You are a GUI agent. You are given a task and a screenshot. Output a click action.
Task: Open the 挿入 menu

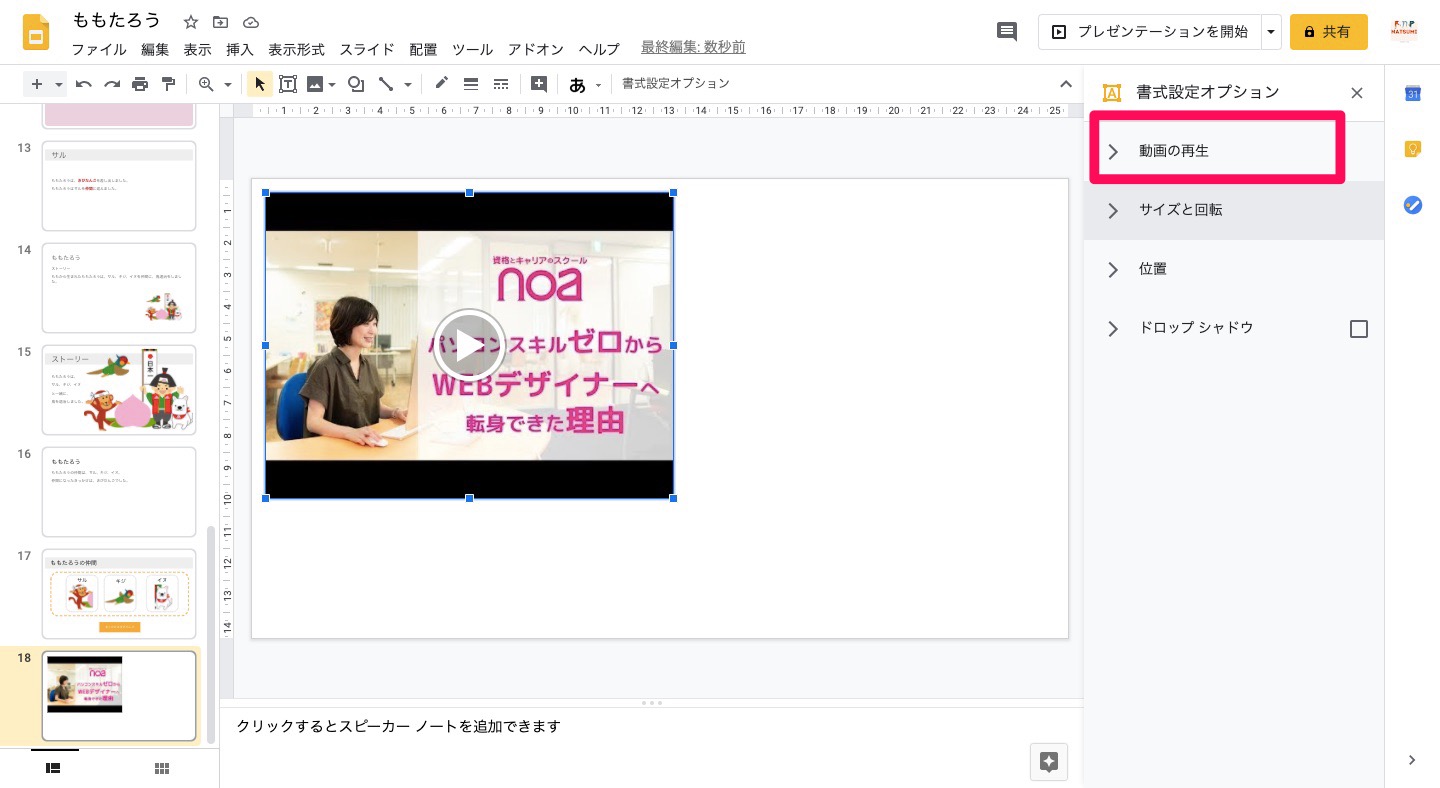(240, 49)
